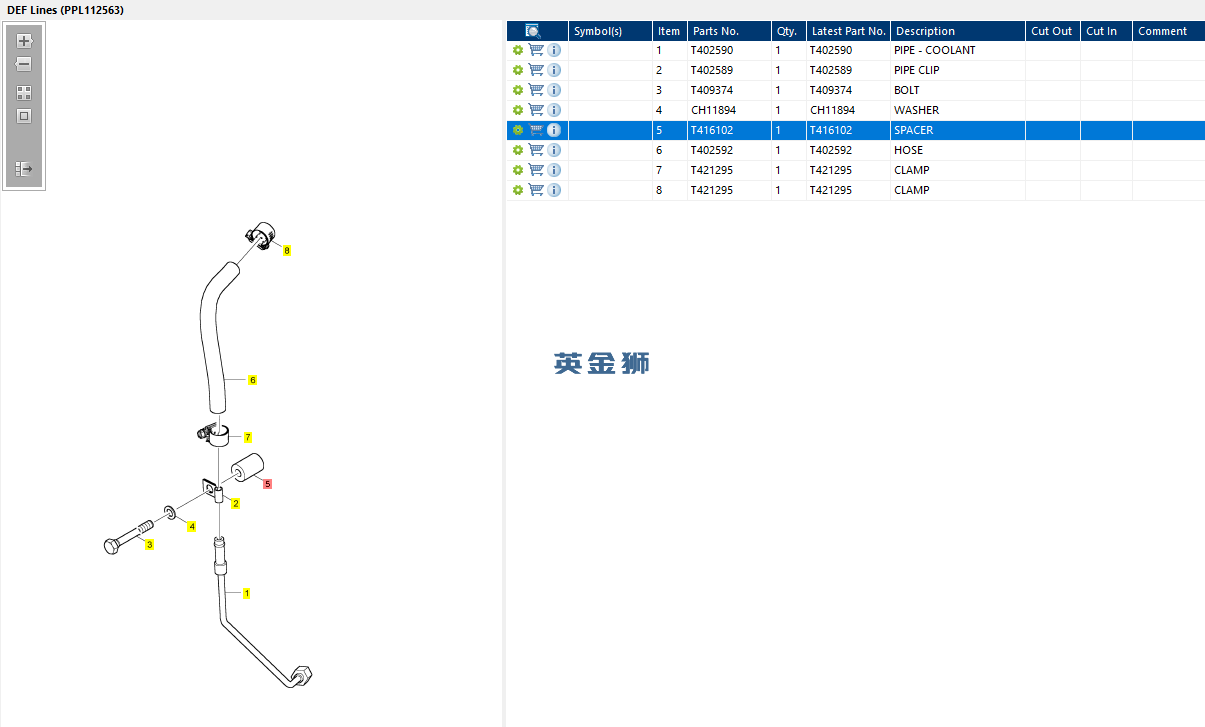Sort by the Qty. column header
1205x727 pixels.
pos(789,31)
